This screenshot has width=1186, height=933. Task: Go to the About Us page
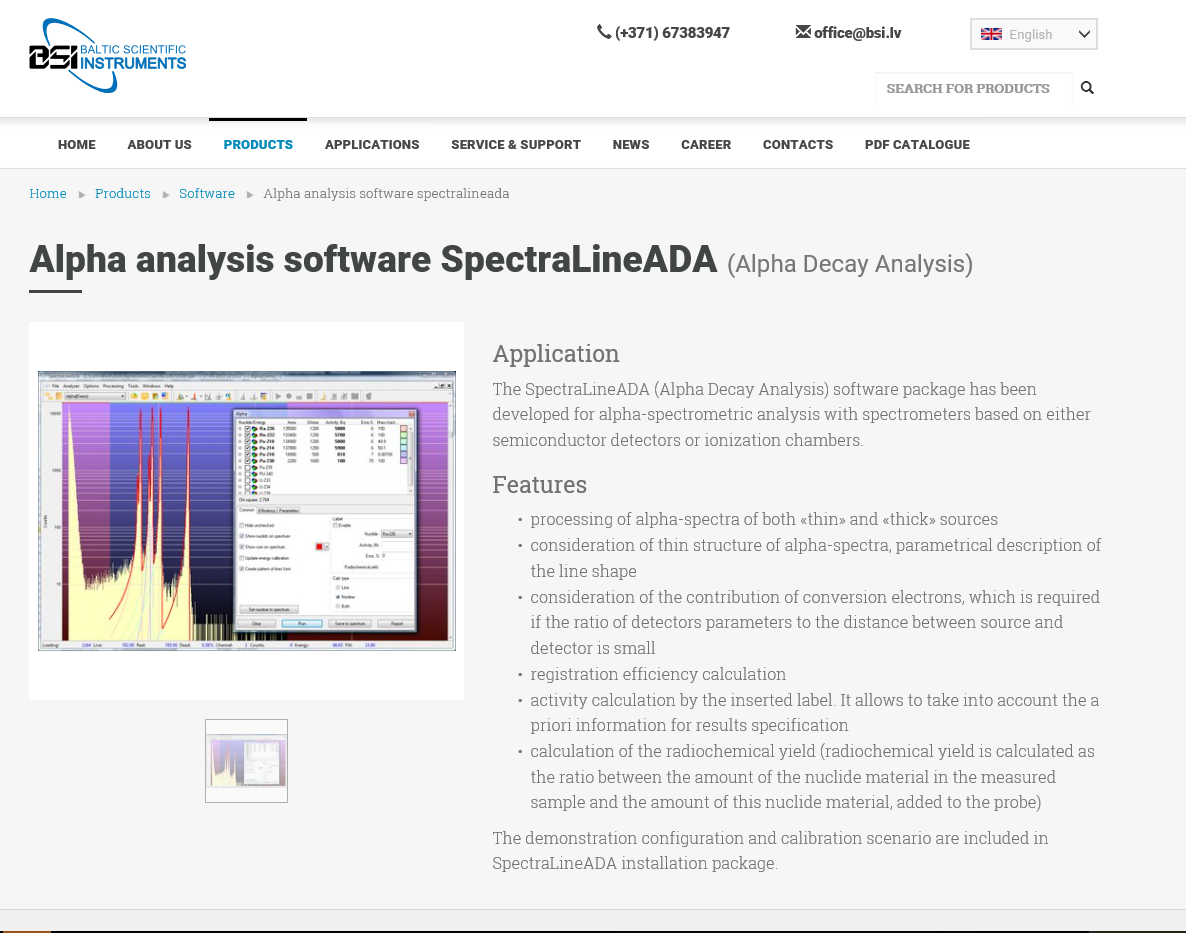pyautogui.click(x=159, y=144)
